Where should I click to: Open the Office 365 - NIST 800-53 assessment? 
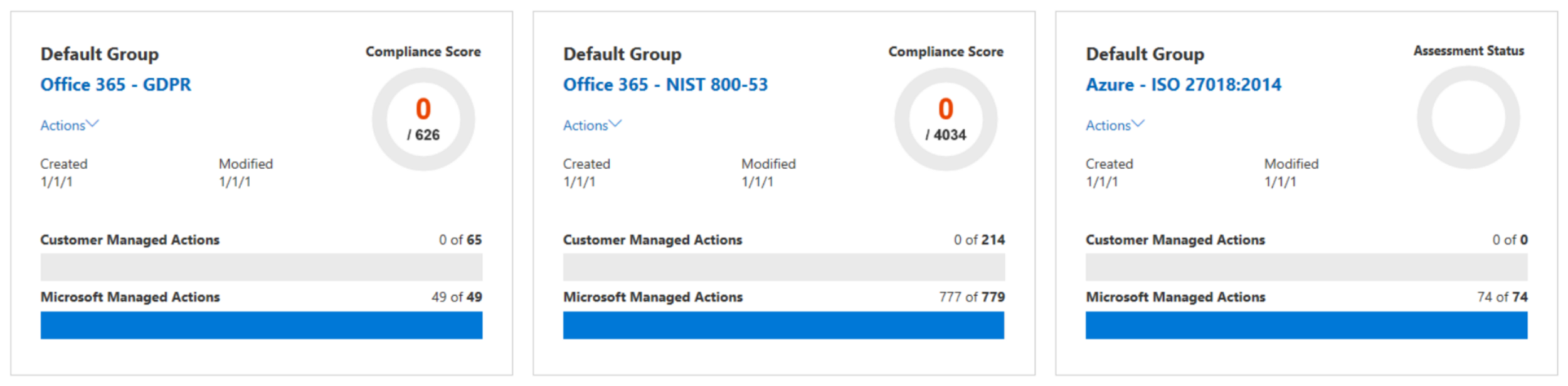click(x=665, y=85)
